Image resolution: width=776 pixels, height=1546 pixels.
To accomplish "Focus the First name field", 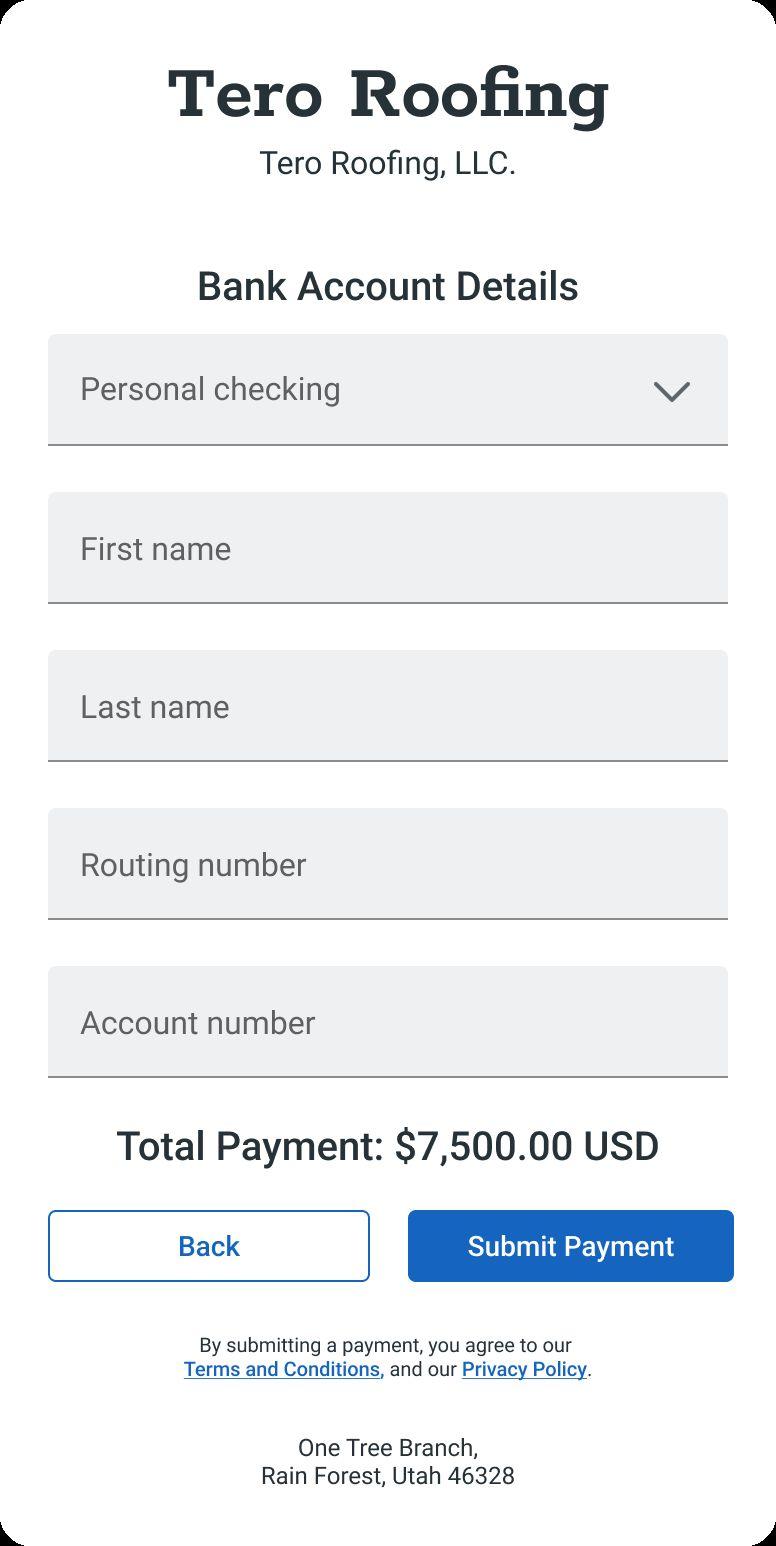I will point(387,548).
